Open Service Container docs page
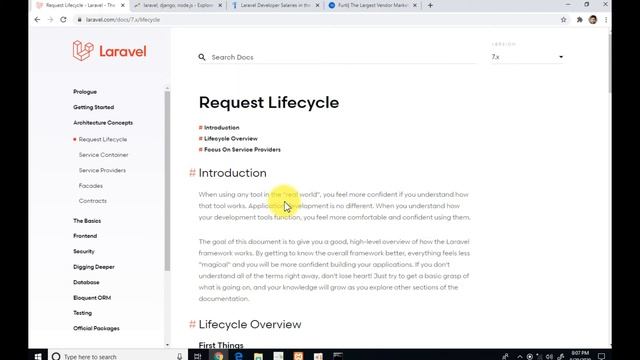 (103, 155)
